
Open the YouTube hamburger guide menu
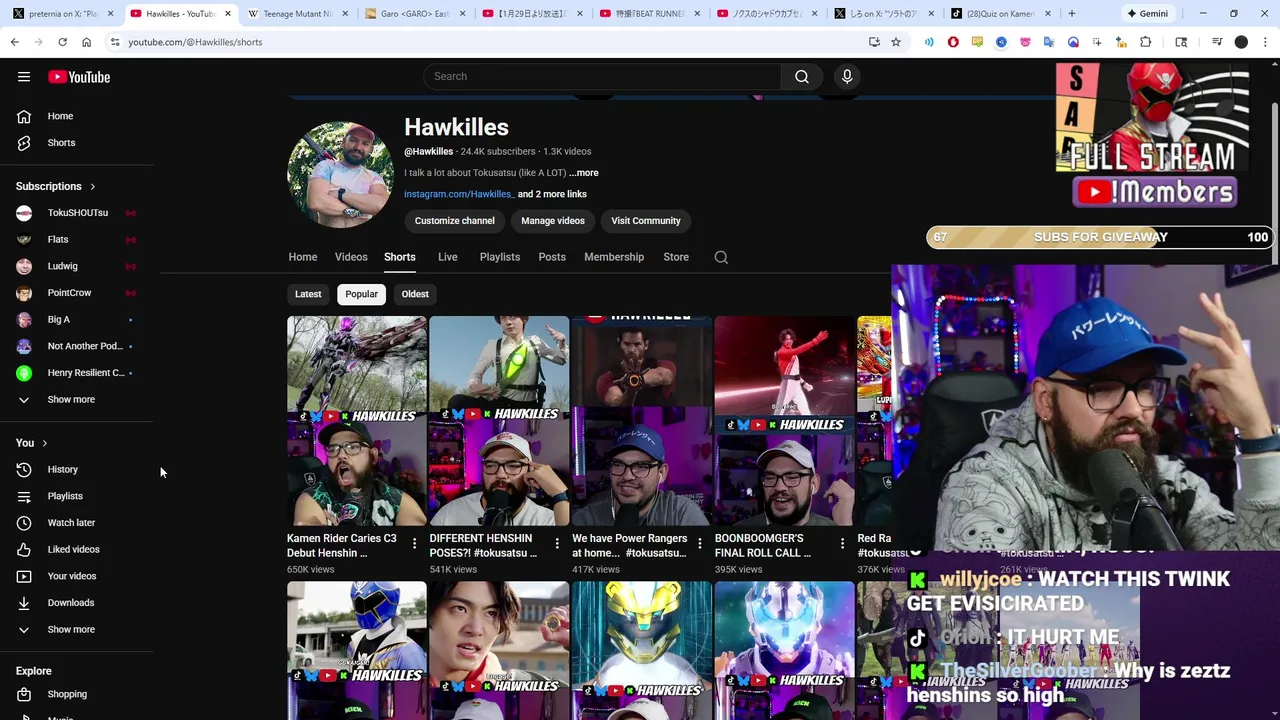24,77
